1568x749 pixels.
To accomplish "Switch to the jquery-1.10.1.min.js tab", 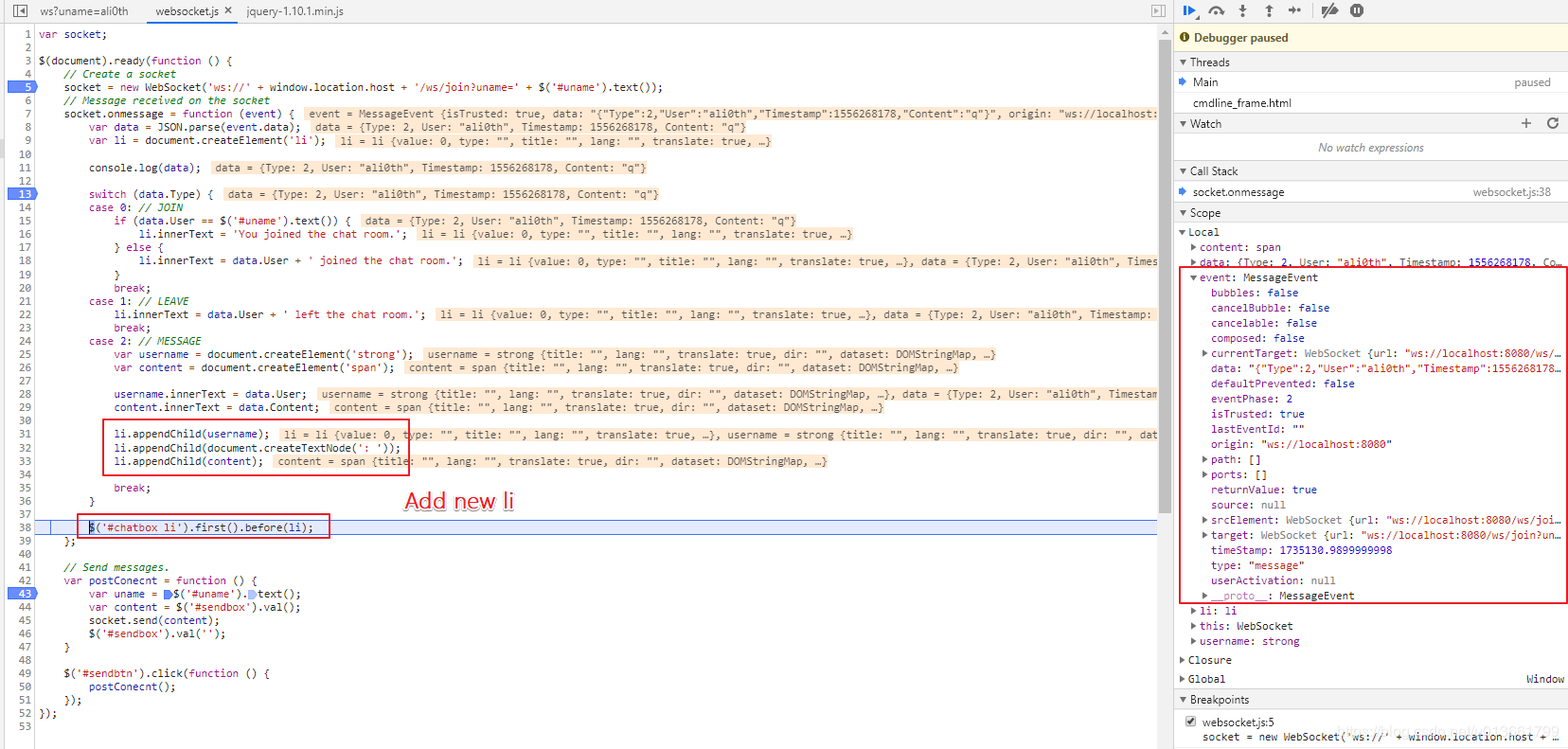I will [x=294, y=11].
